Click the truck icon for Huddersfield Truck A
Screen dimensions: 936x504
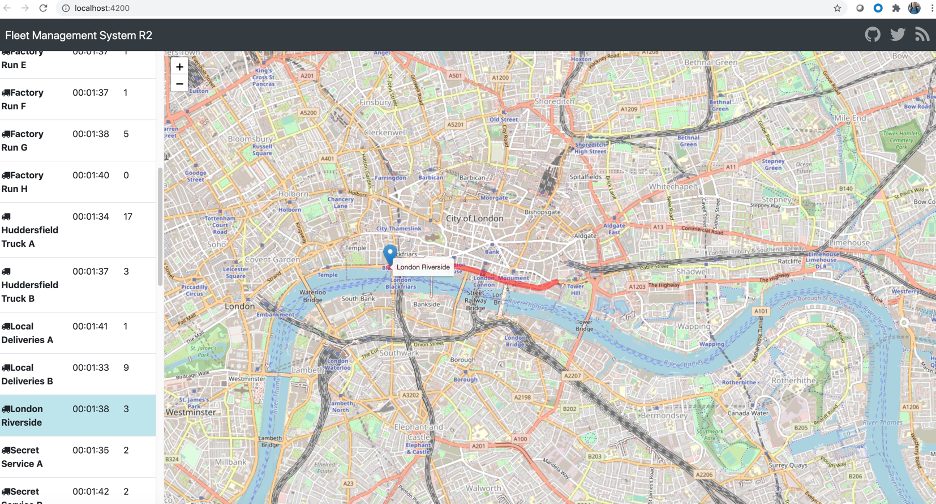[6, 216]
